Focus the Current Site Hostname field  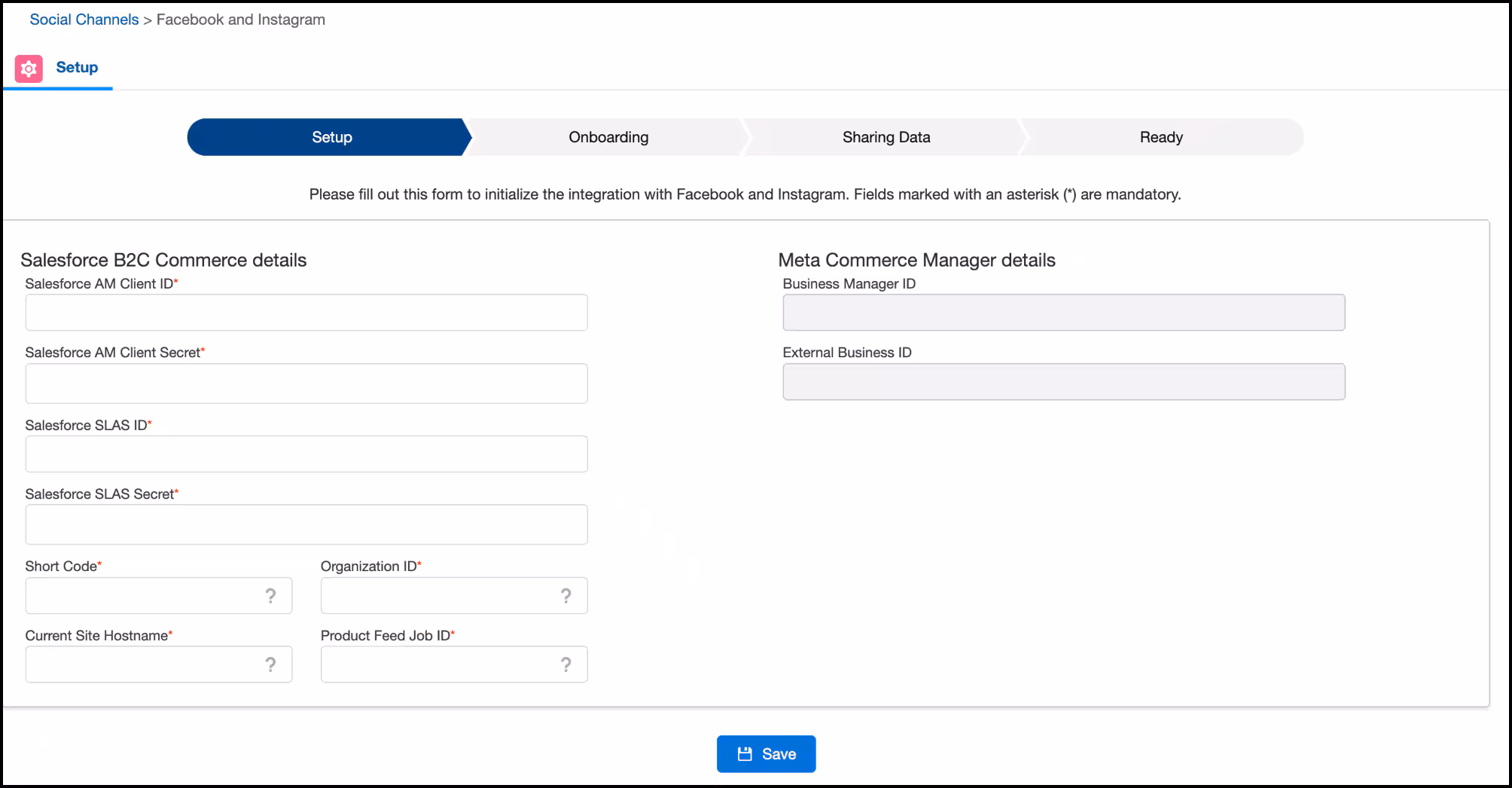click(159, 664)
